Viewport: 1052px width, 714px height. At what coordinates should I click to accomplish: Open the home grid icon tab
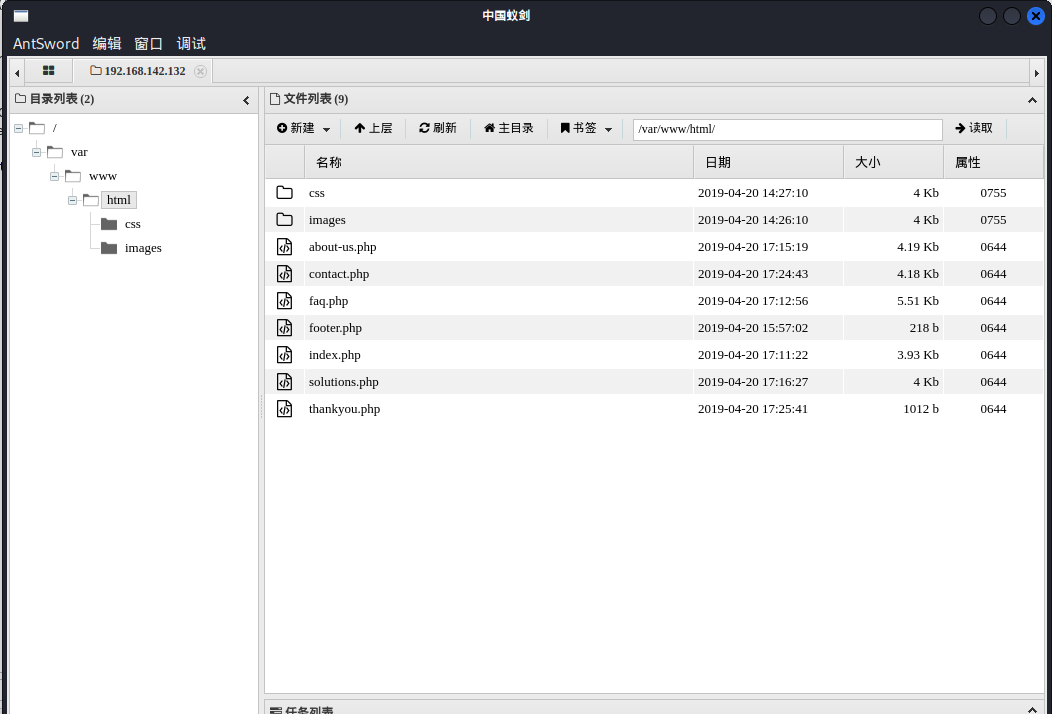tap(48, 70)
